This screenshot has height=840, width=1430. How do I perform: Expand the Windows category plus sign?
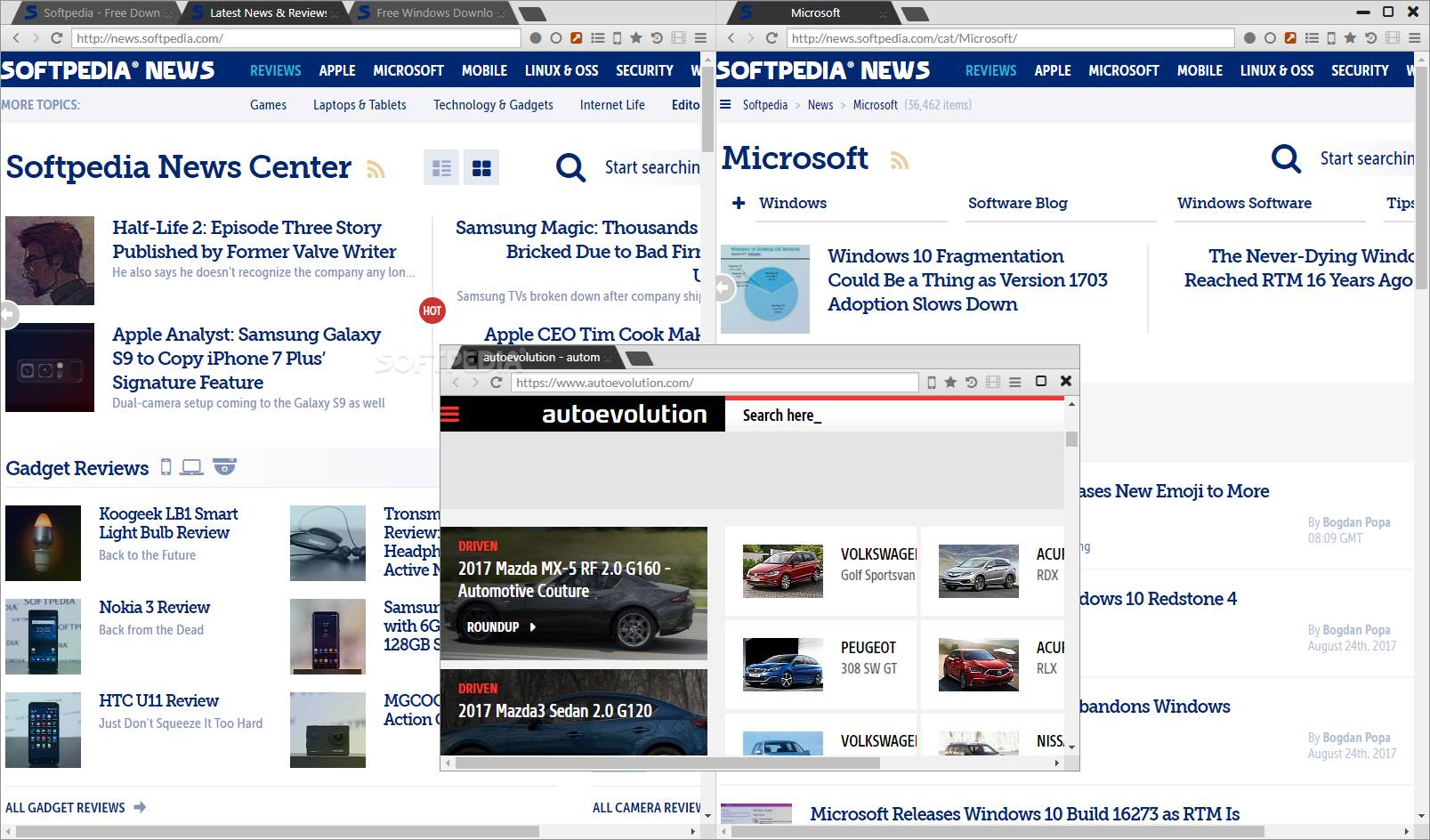pyautogui.click(x=739, y=203)
